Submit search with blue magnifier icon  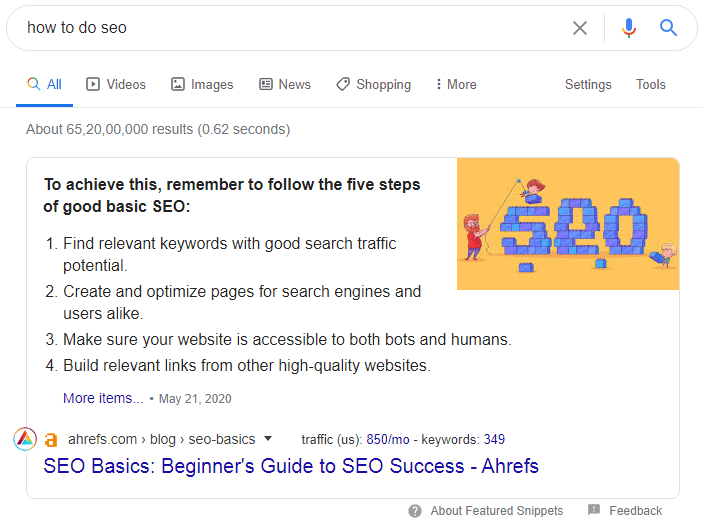668,28
